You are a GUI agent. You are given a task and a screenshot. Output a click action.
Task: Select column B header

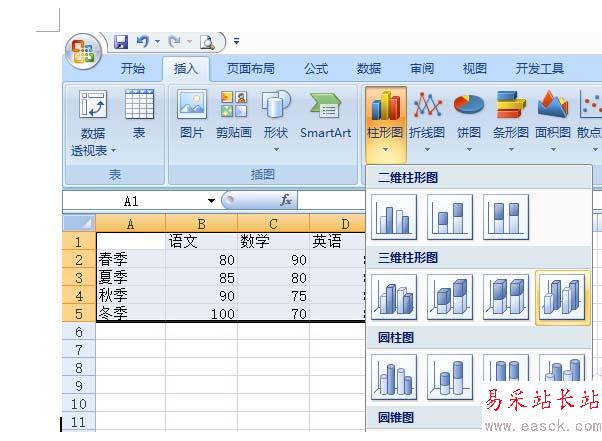pyautogui.click(x=202, y=224)
